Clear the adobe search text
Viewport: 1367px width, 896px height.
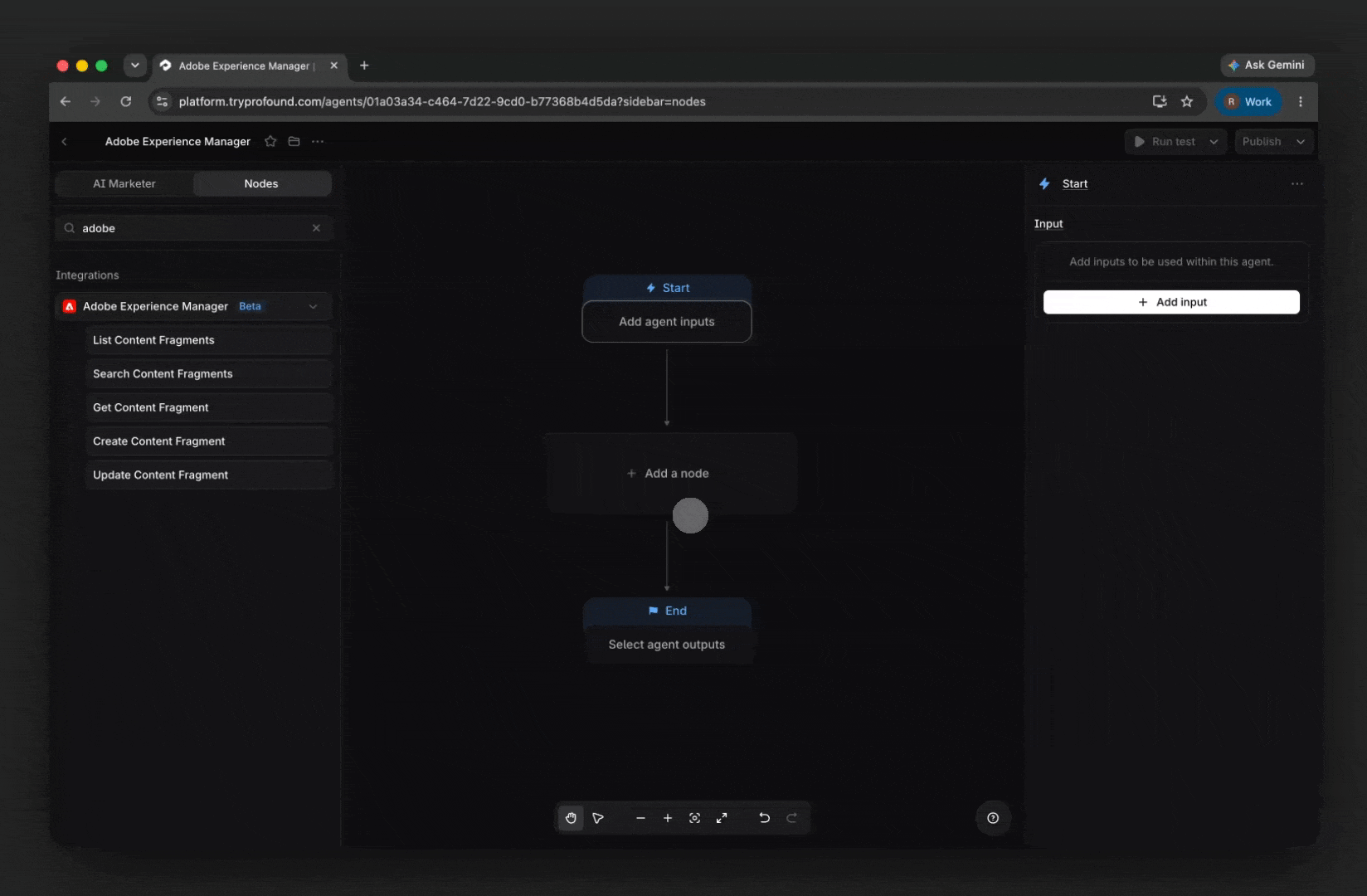pos(316,228)
